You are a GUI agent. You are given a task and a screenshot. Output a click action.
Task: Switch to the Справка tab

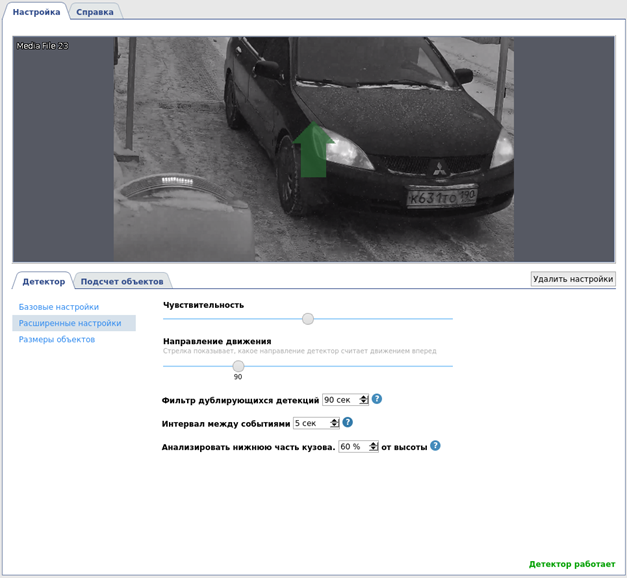pyautogui.click(x=95, y=12)
